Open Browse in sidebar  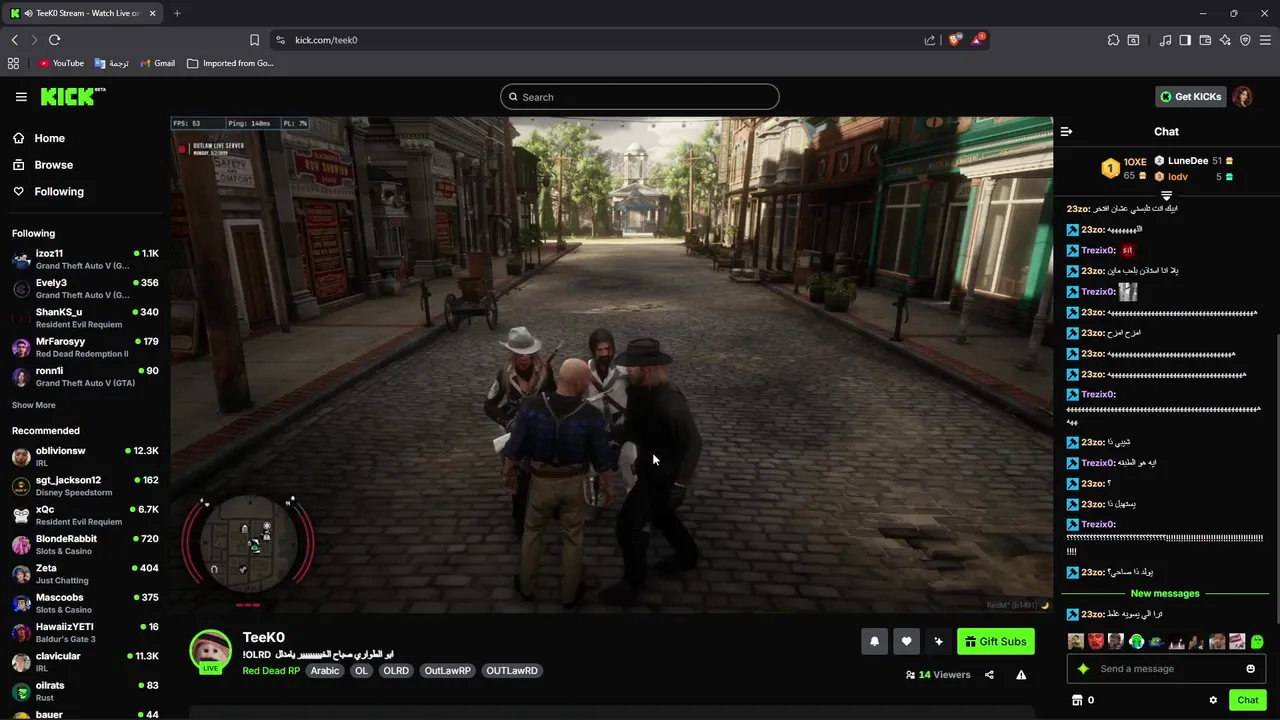coord(43,165)
